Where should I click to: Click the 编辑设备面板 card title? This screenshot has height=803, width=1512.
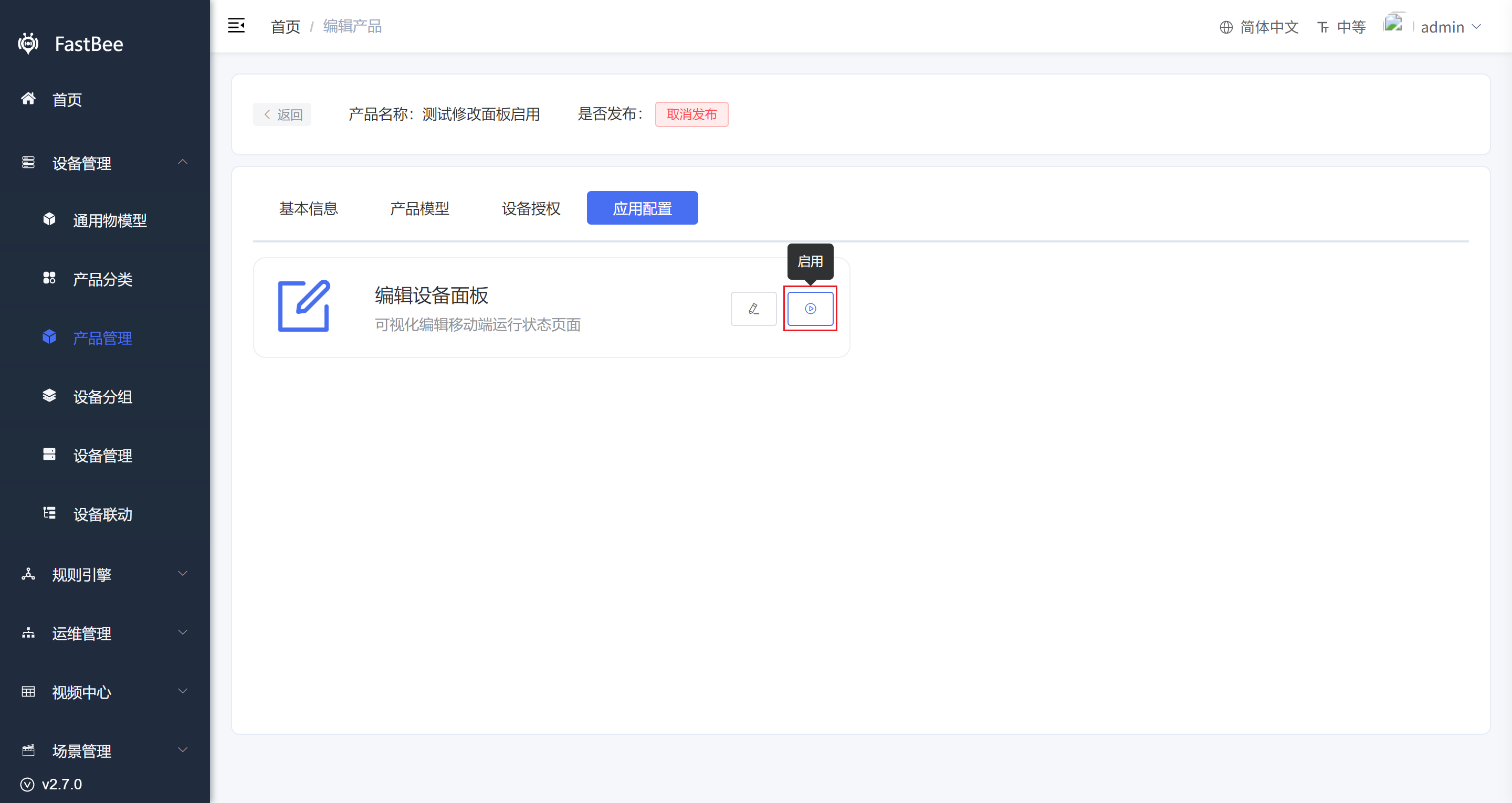click(432, 295)
